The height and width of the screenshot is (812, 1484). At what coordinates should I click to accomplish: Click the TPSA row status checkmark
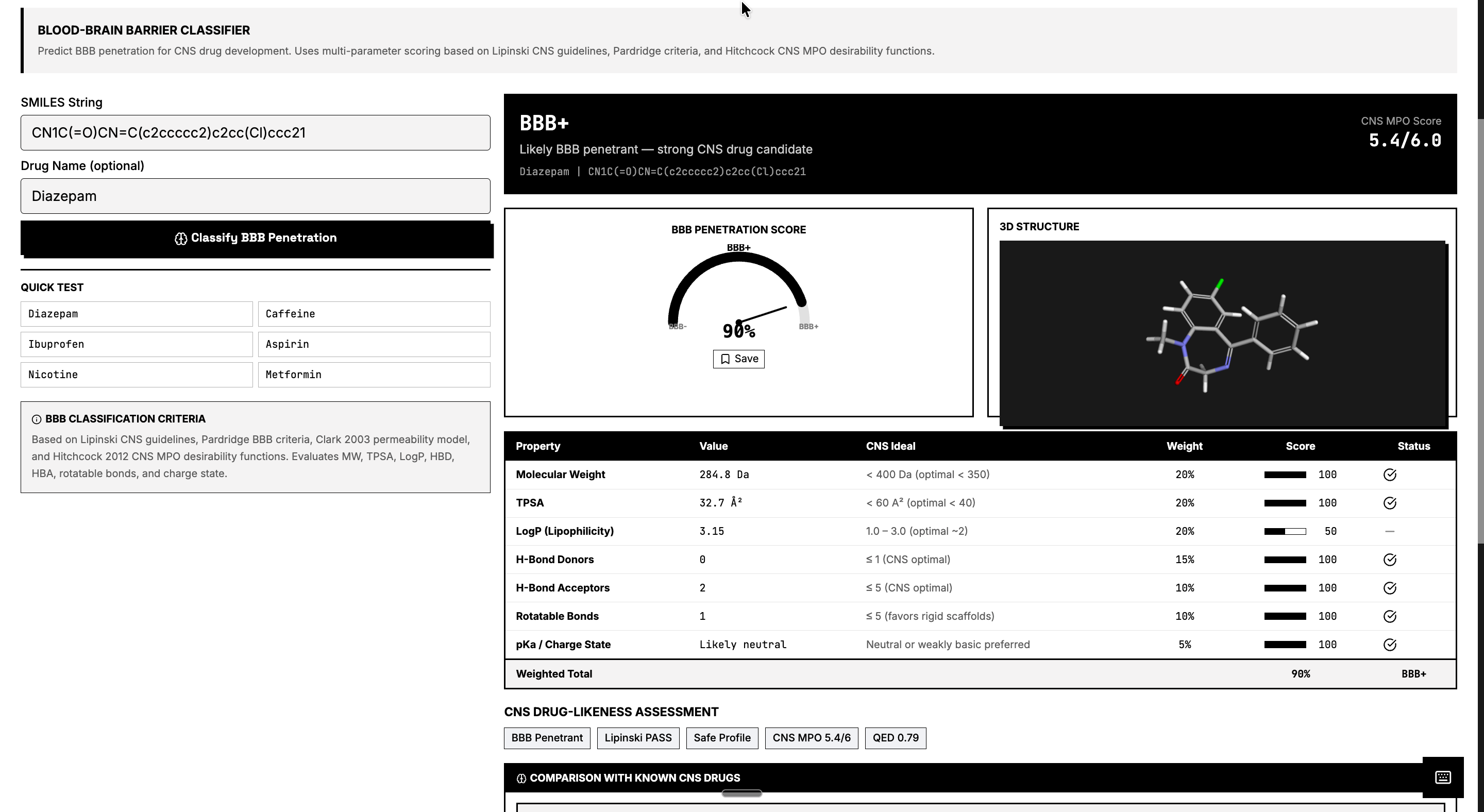point(1390,503)
